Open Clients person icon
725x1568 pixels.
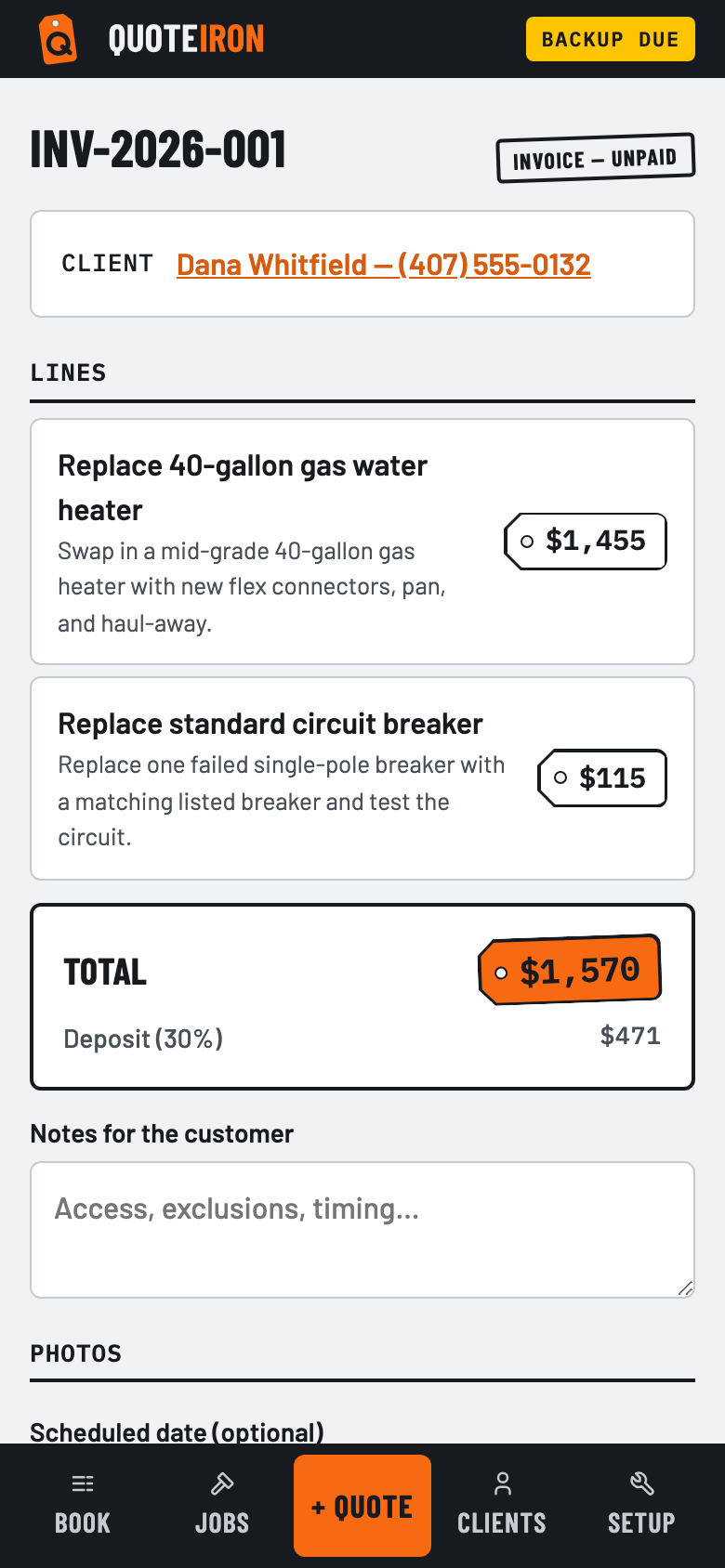coord(502,1483)
